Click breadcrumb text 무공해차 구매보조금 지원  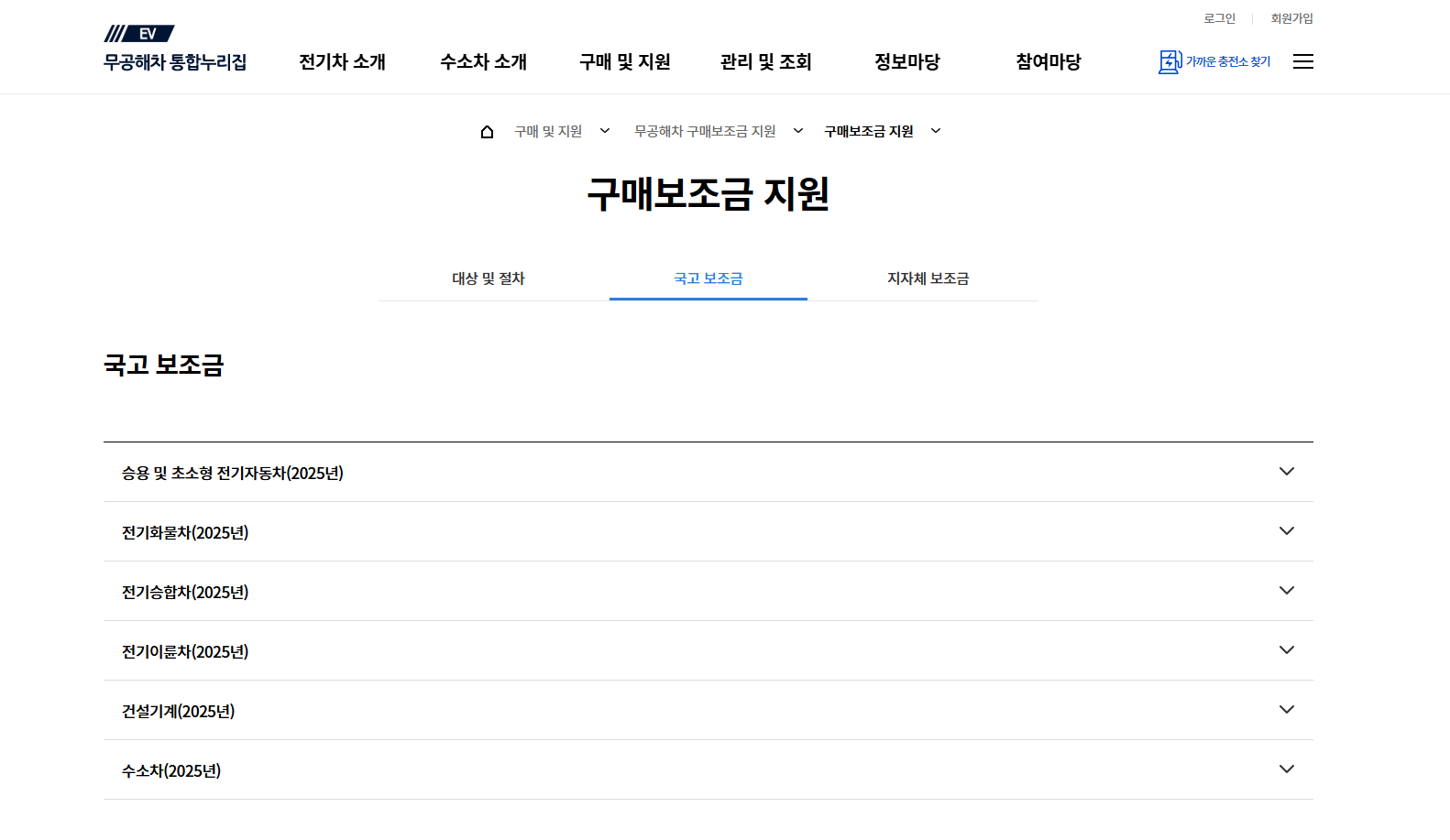point(705,132)
